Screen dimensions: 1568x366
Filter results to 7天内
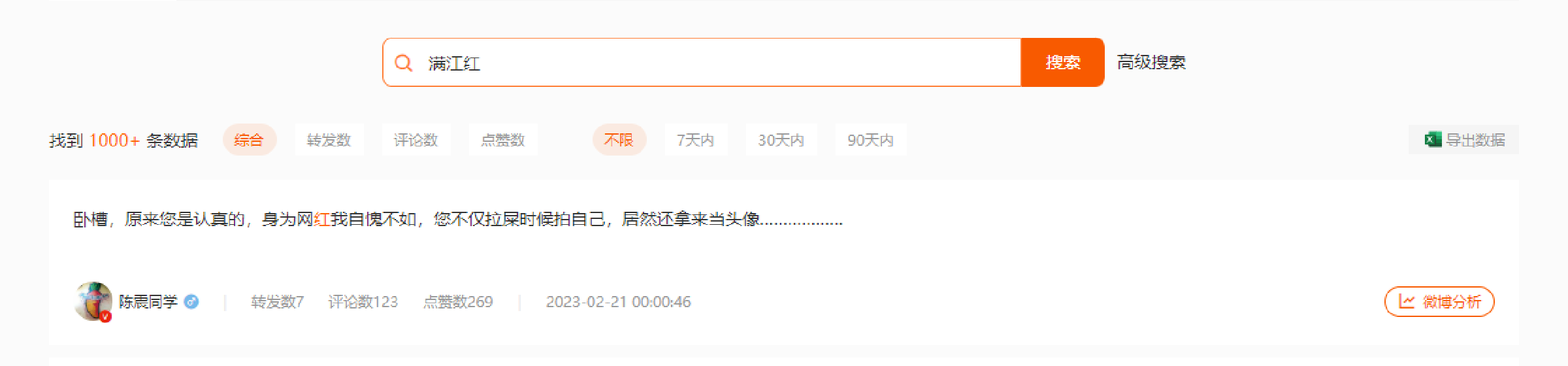tap(696, 140)
